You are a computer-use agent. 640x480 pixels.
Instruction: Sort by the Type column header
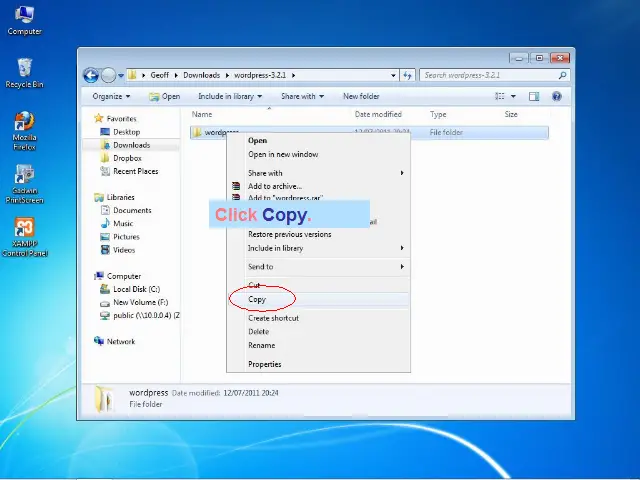(438, 114)
